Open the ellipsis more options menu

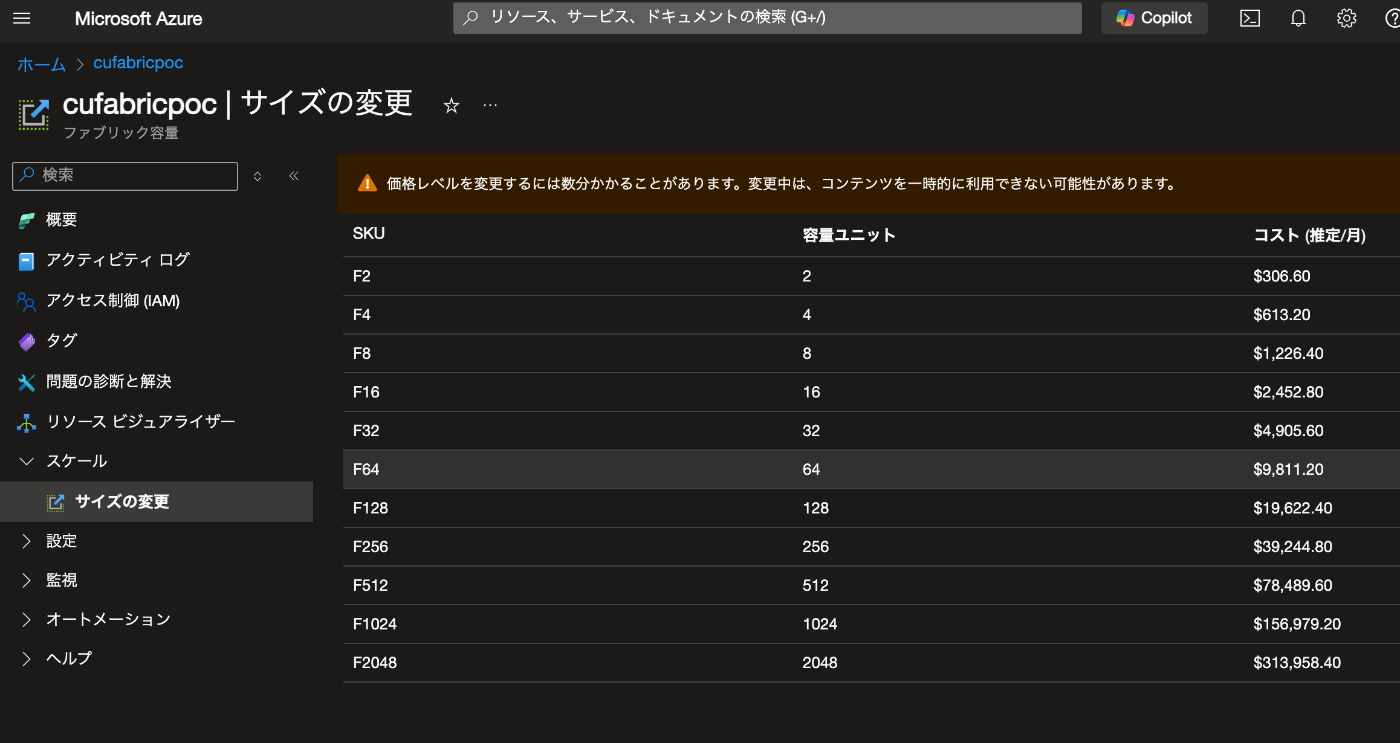490,105
